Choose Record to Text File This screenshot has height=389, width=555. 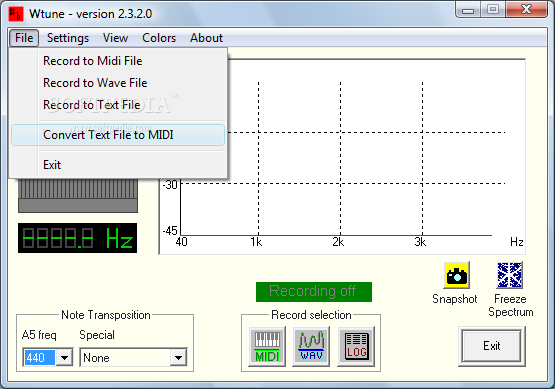click(118, 105)
